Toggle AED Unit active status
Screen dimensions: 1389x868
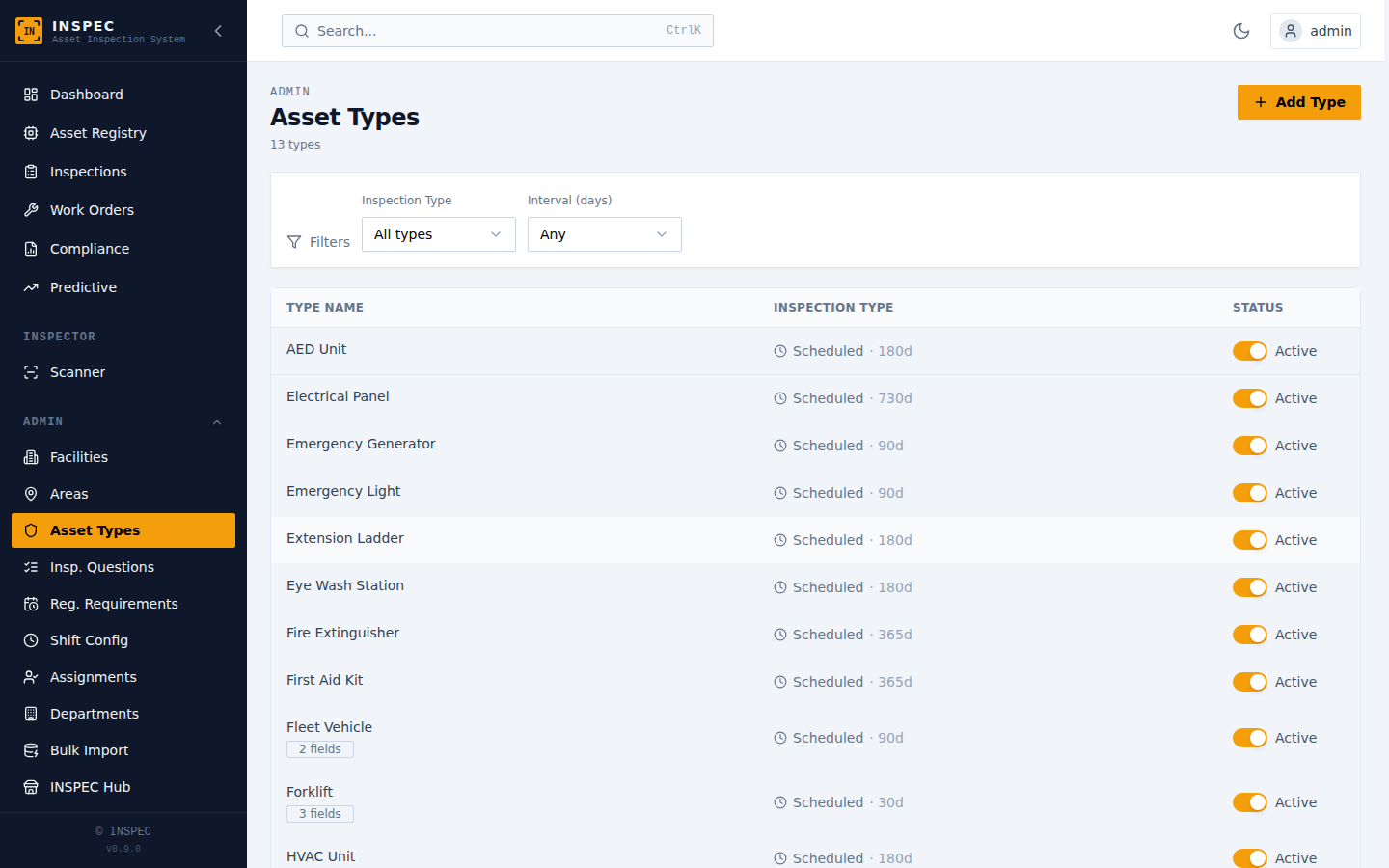(1250, 351)
